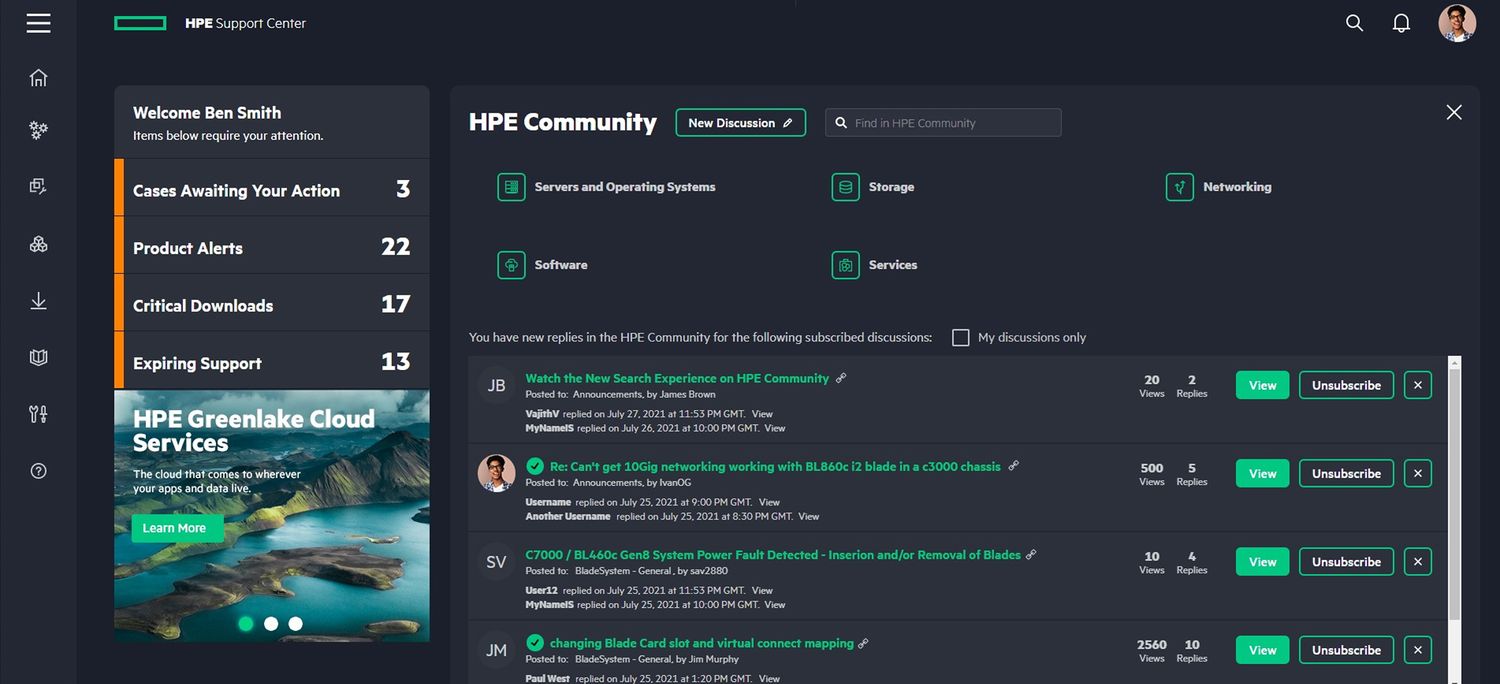Viewport: 1500px width, 684px height.
Task: Open Product Alerts item
Action: 272,246
